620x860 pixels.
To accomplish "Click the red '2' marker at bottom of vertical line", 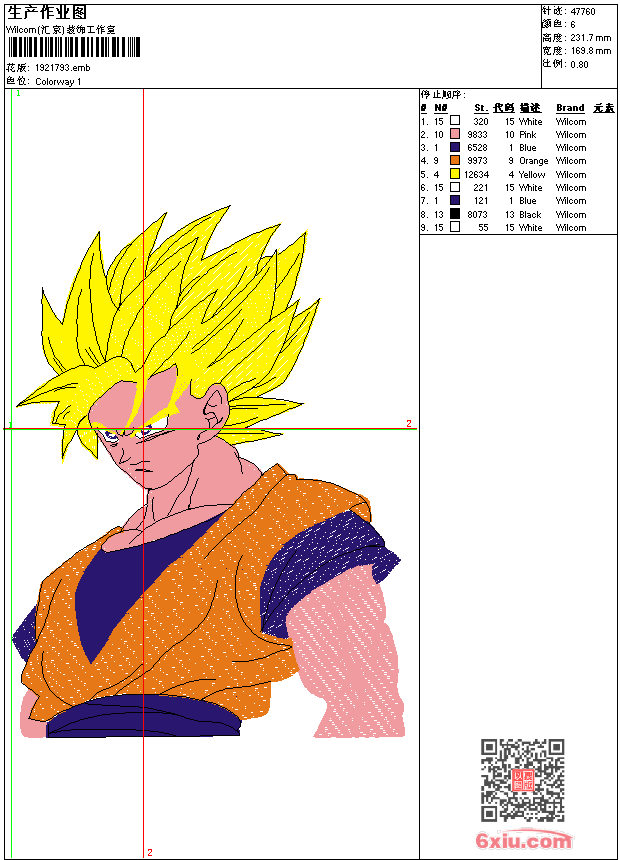I will click(x=150, y=853).
